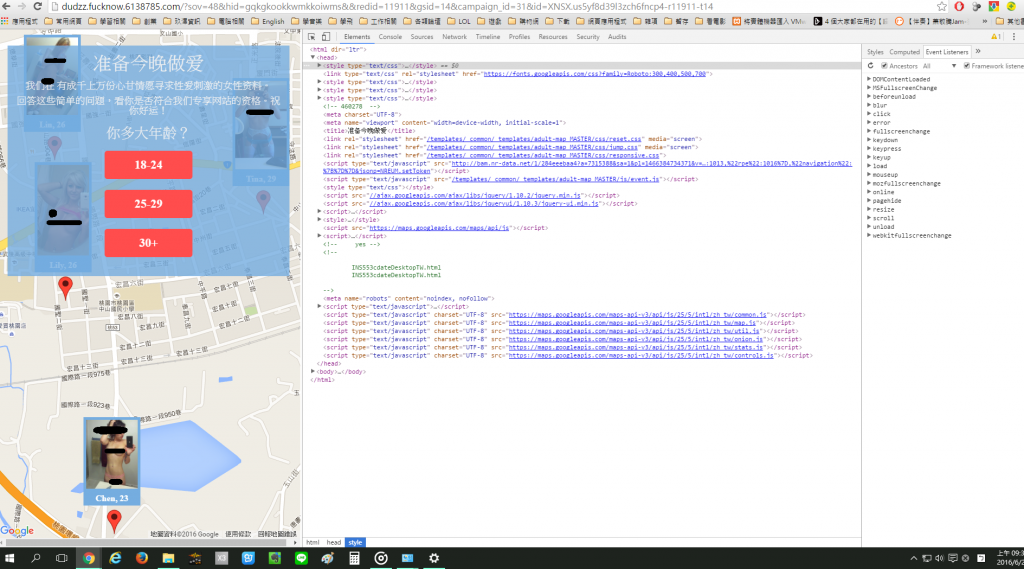1024x569 pixels.
Task: Reload the page with the refresh icon
Action: point(37,7)
